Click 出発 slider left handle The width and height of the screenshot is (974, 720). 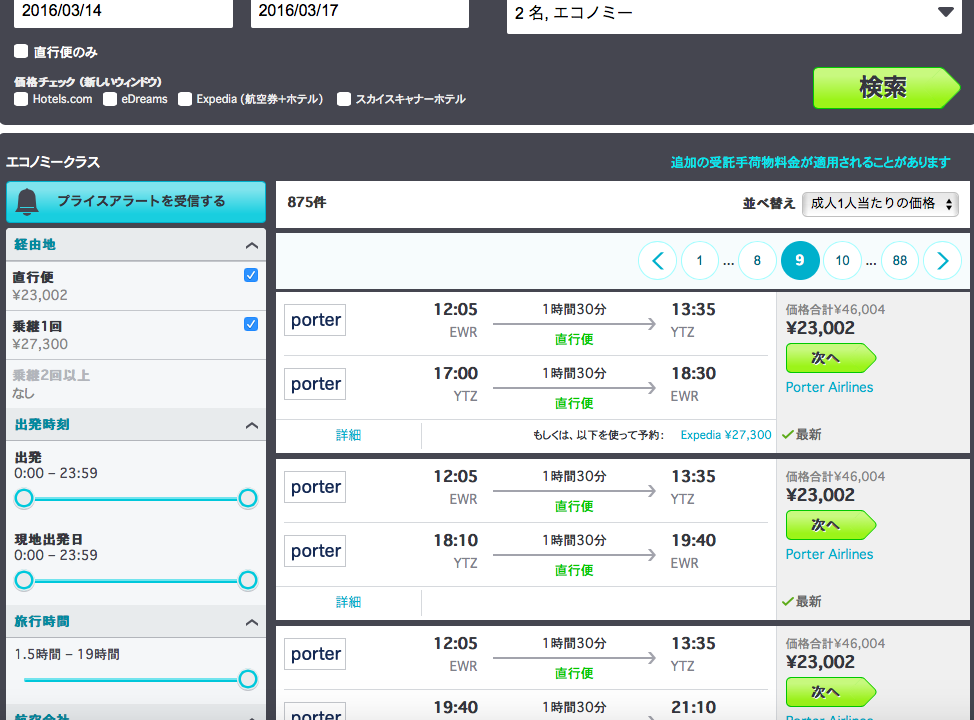tap(24, 498)
